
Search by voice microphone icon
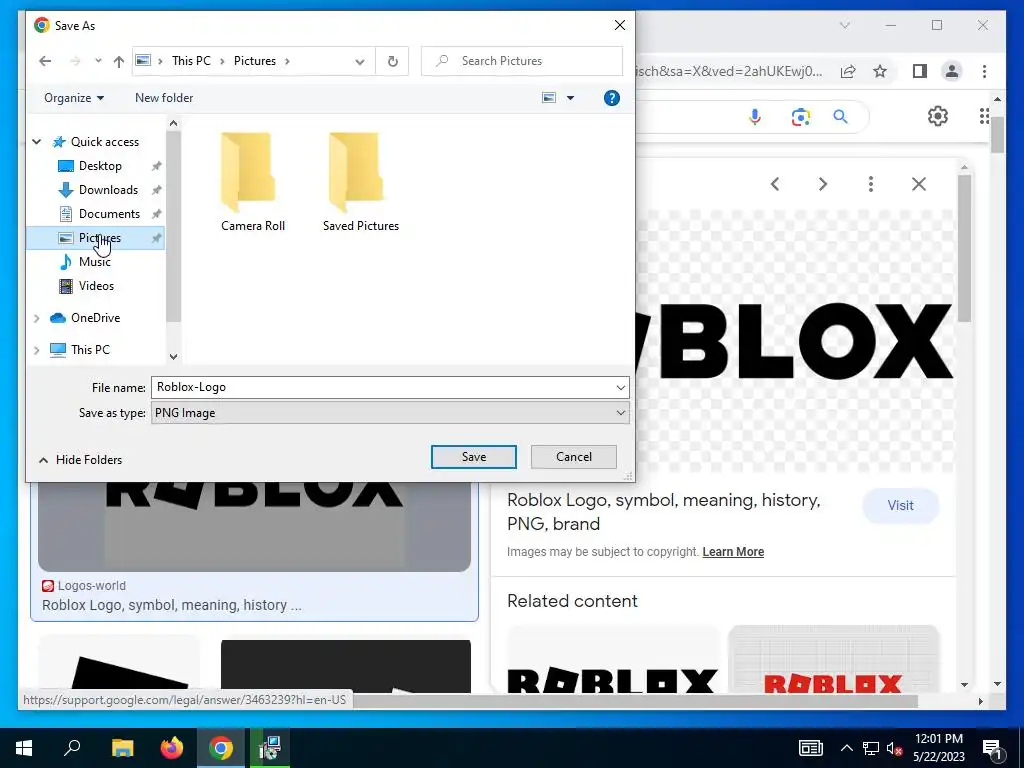755,117
